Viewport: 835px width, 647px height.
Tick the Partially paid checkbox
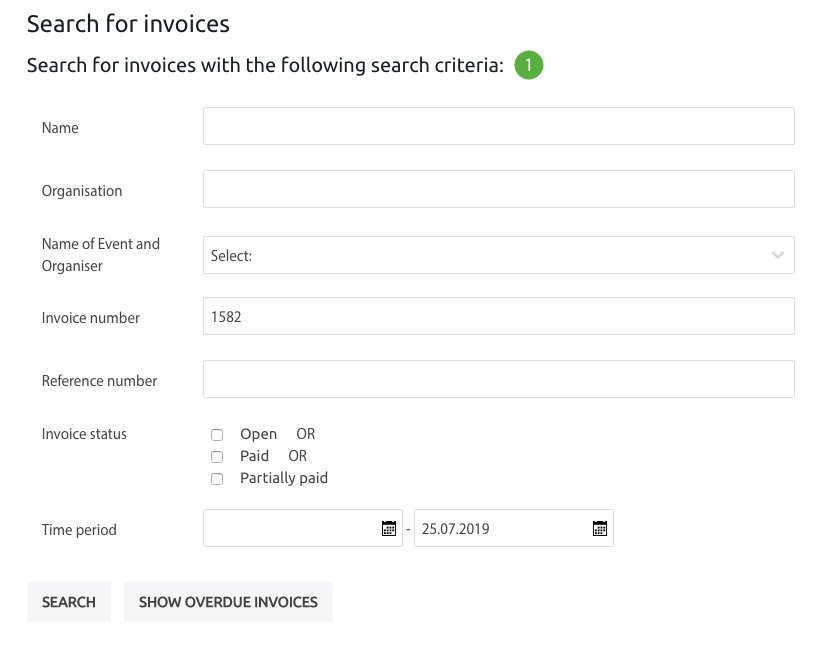click(x=217, y=479)
